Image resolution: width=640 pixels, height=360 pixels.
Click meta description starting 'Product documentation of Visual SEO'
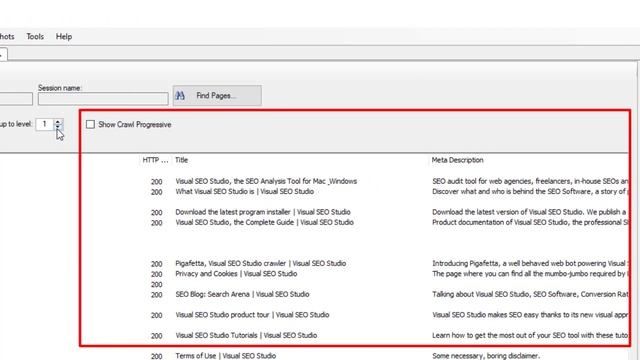(530, 222)
